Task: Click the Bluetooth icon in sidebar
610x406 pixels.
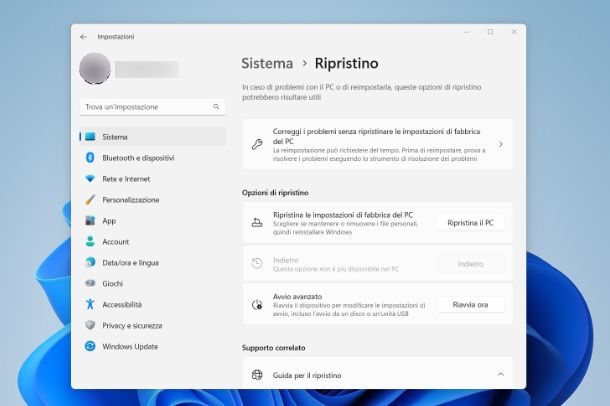Action: point(90,158)
